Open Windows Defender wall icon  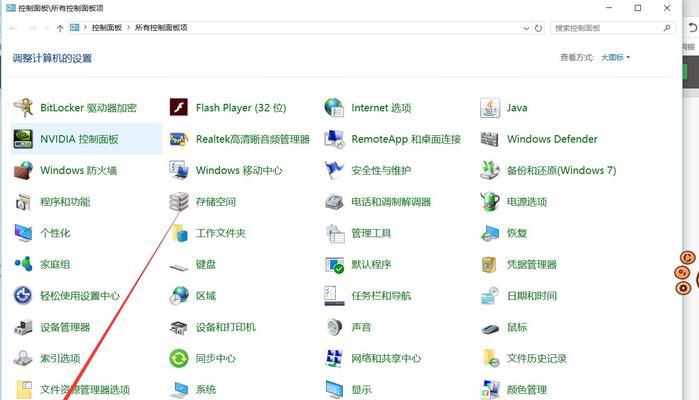pyautogui.click(x=490, y=139)
